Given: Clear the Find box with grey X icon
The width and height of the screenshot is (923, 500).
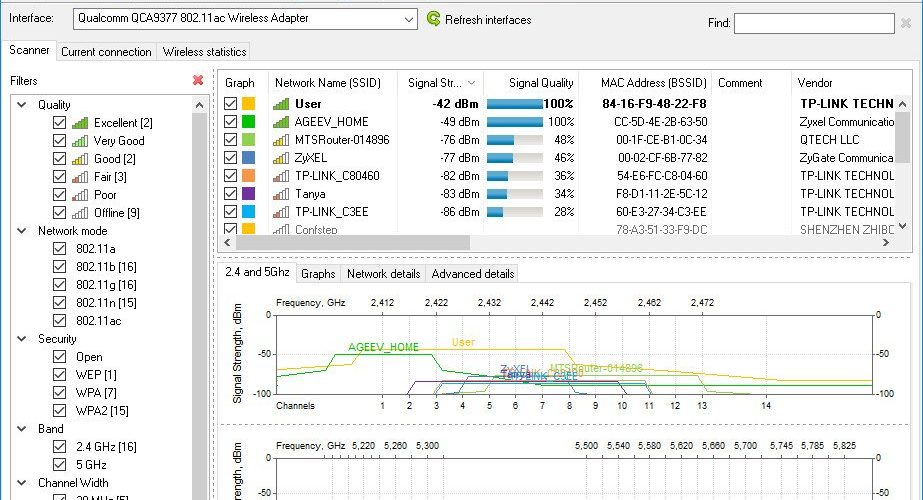Looking at the screenshot, I should (x=906, y=23).
